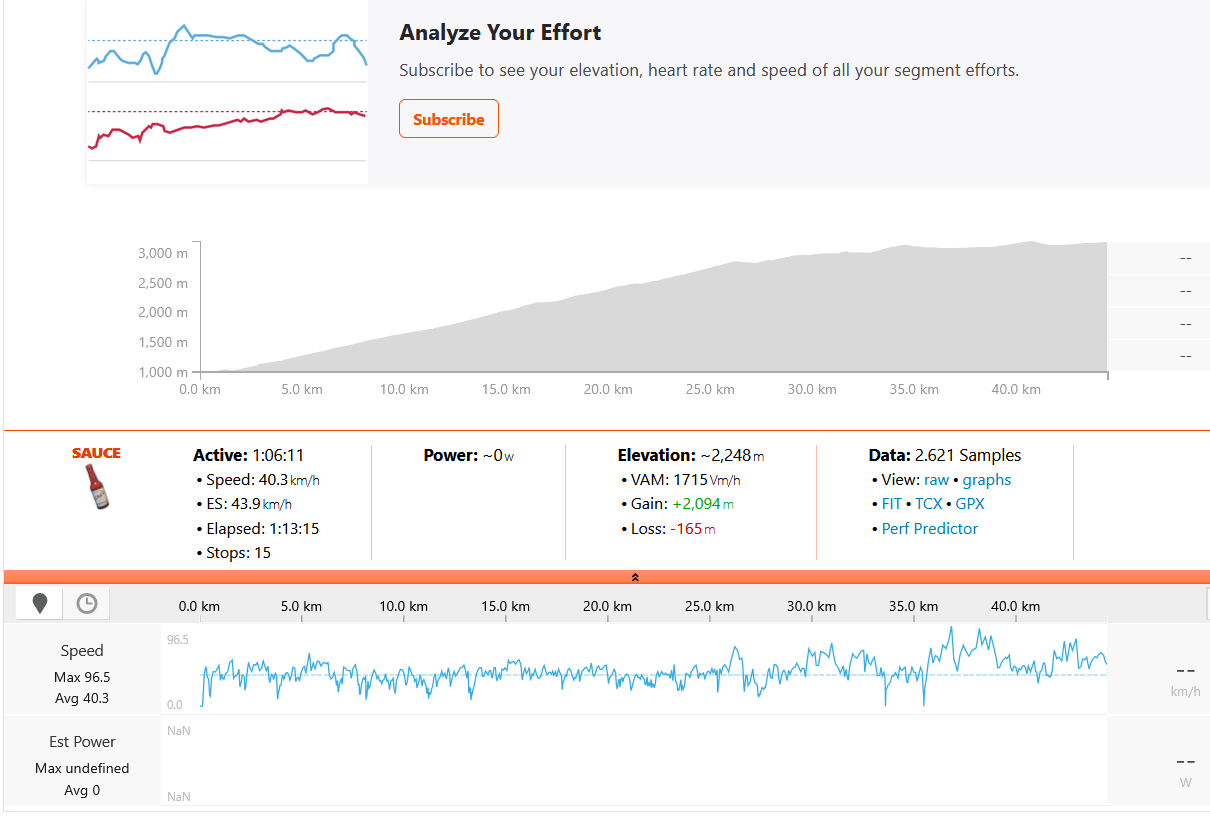Viewport: 1210px width, 824px height.
Task: Download the GPX file export
Action: coord(970,504)
